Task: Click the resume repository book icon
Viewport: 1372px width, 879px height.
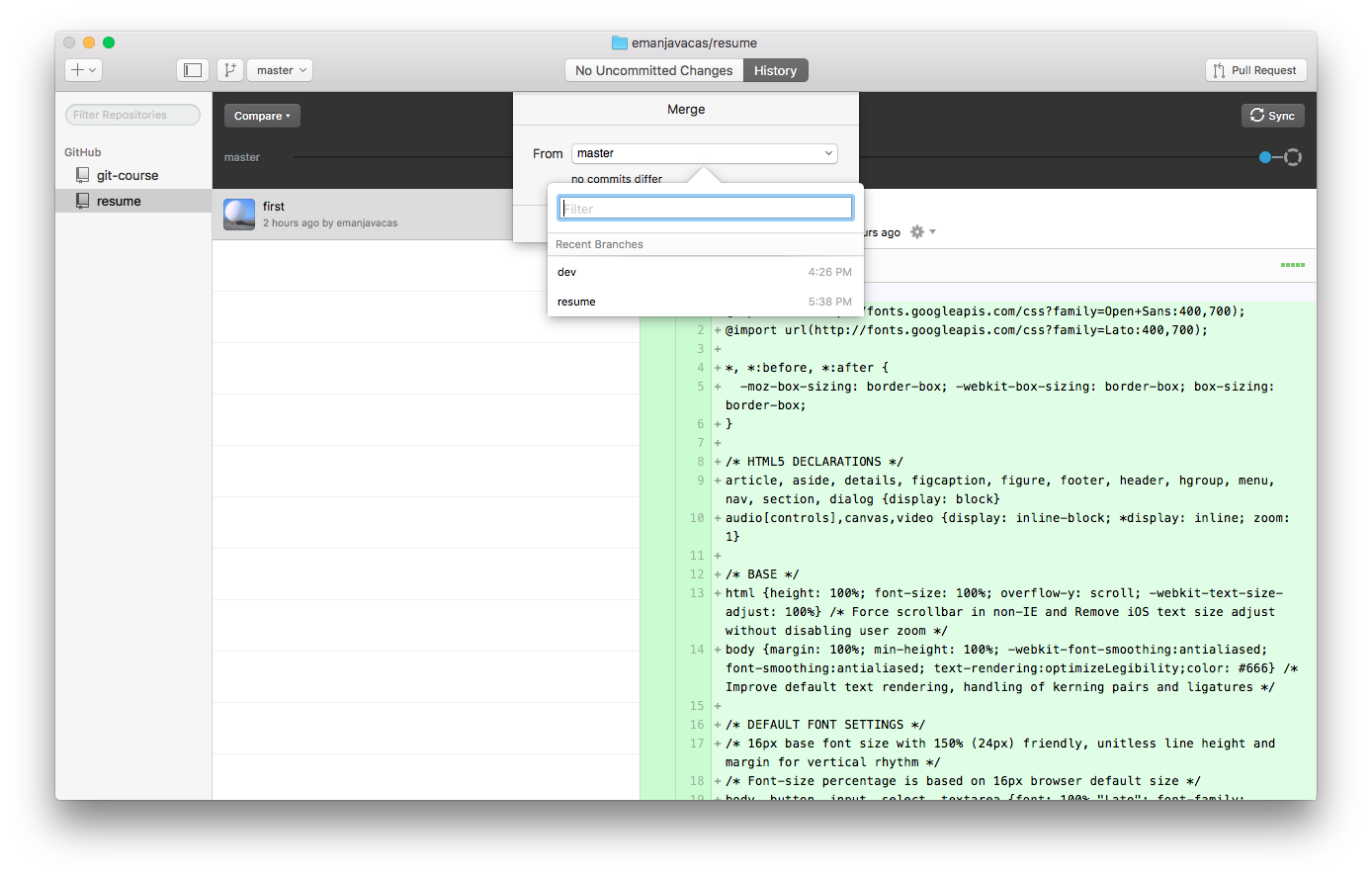Action: [x=83, y=201]
